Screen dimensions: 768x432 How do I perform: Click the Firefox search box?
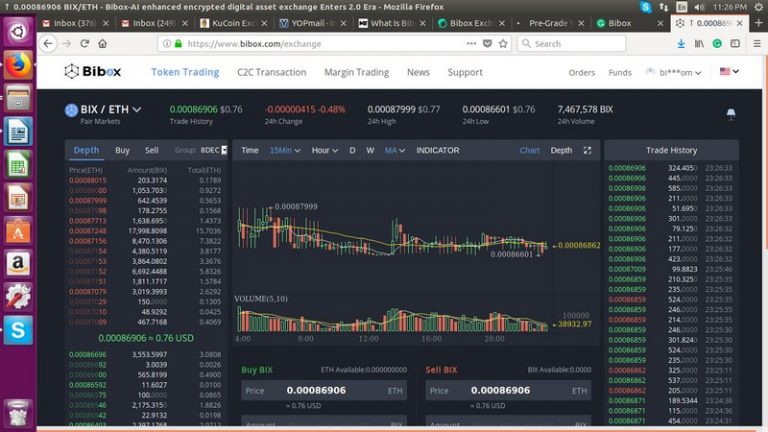click(x=571, y=44)
